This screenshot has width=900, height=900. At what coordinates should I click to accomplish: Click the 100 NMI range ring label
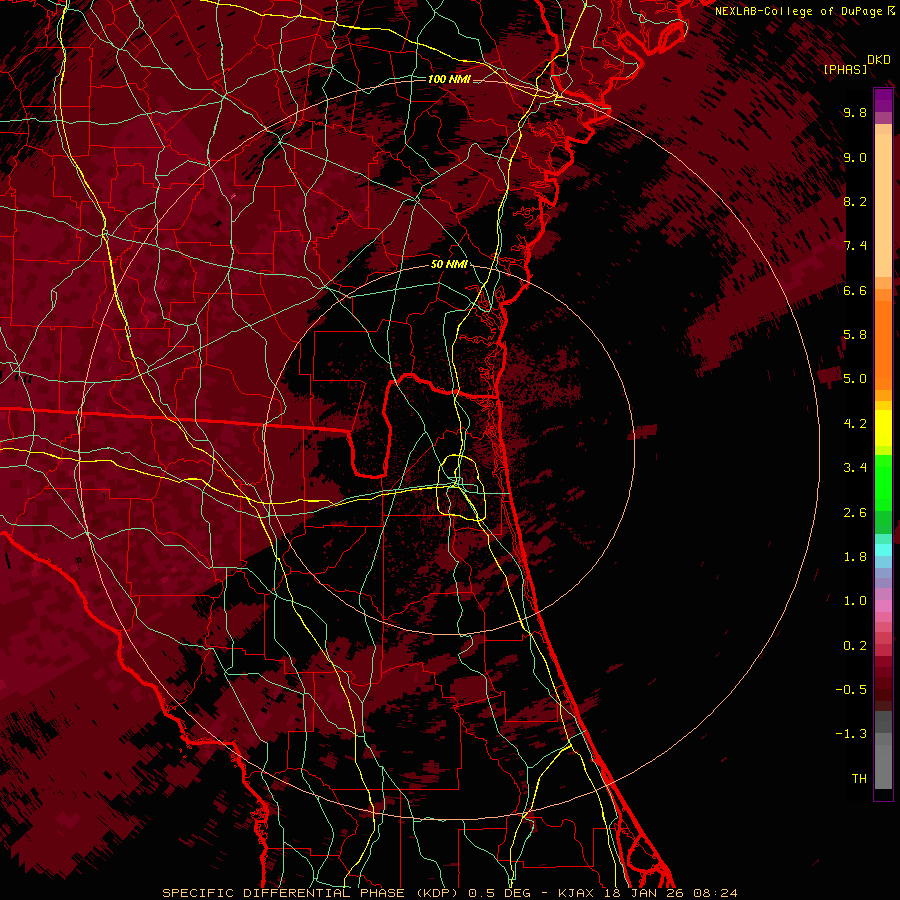click(449, 79)
